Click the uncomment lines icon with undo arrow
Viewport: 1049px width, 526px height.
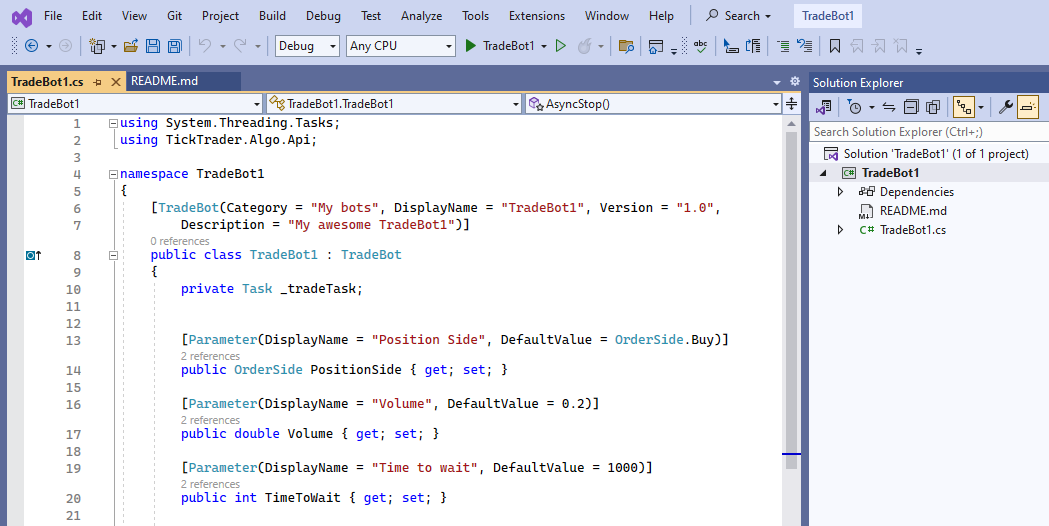click(805, 46)
